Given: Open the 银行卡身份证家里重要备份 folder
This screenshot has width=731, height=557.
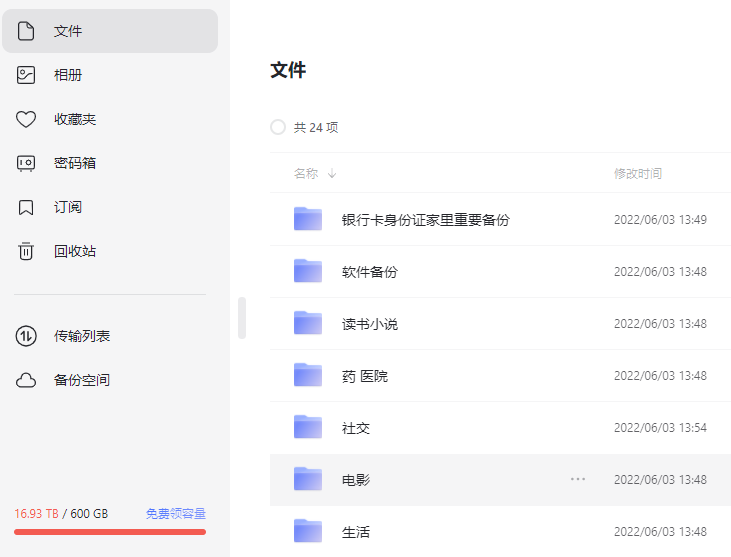Looking at the screenshot, I should pyautogui.click(x=425, y=219).
